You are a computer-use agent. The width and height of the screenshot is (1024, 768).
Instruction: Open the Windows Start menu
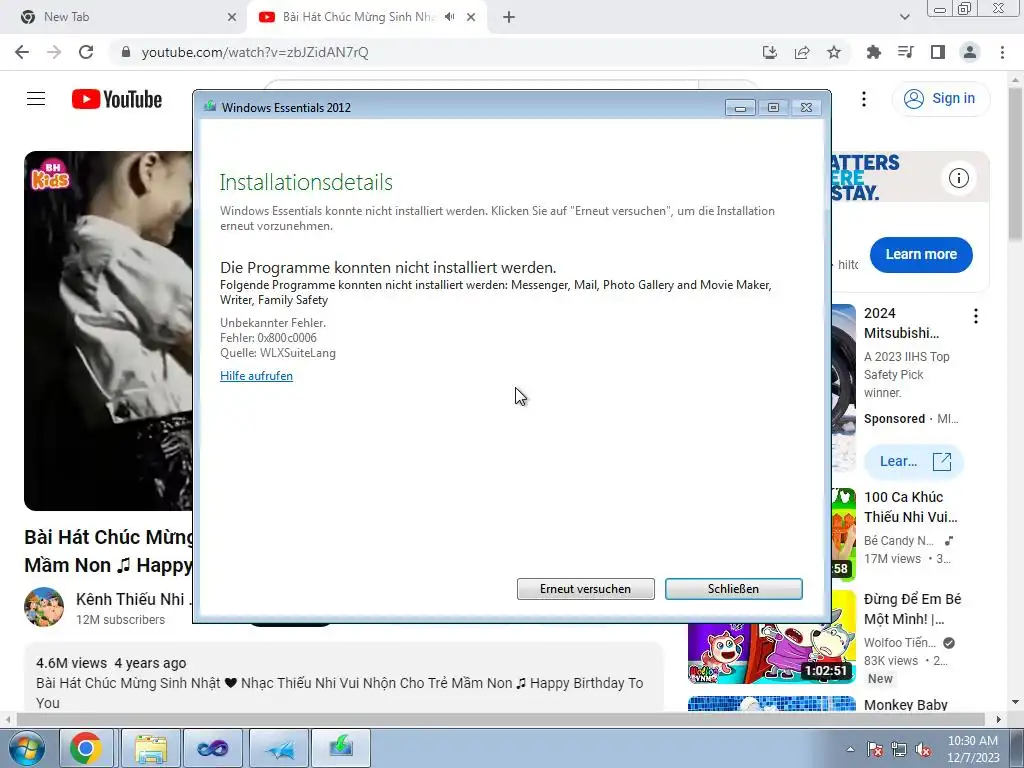pyautogui.click(x=25, y=748)
